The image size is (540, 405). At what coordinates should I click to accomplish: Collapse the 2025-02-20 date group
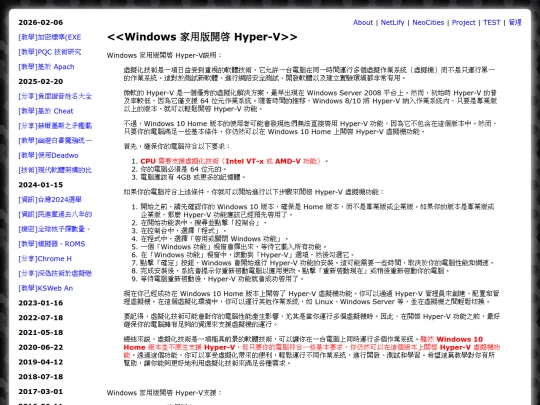41,82
